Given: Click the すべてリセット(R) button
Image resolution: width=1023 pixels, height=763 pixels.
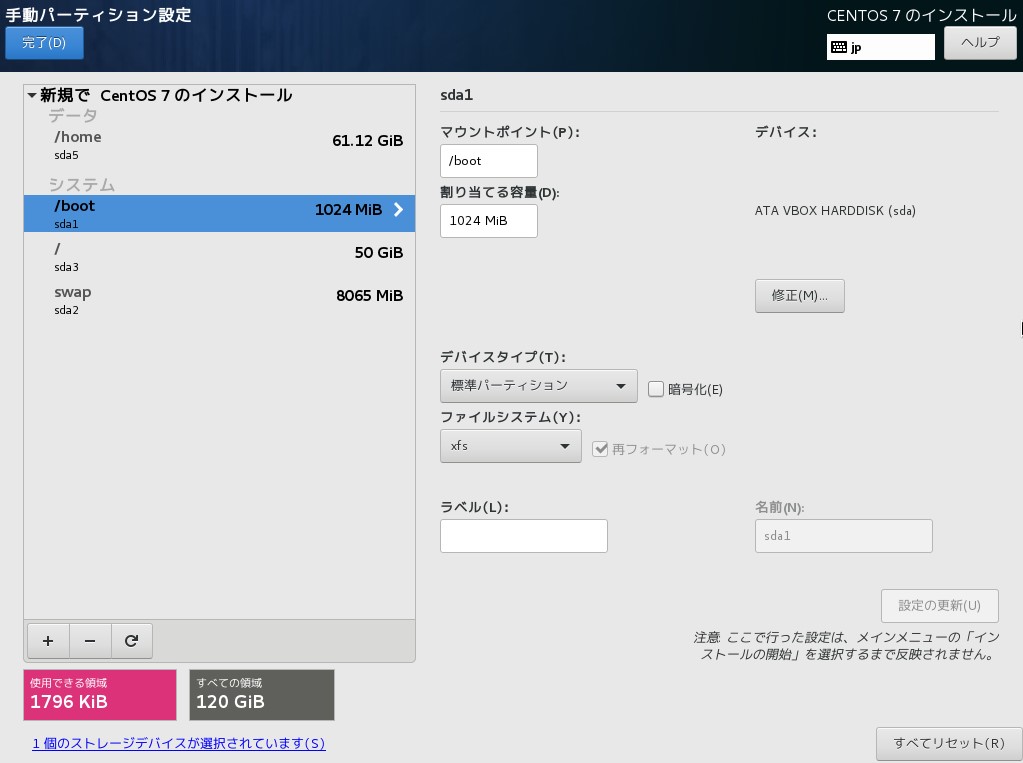Looking at the screenshot, I should click(x=948, y=743).
